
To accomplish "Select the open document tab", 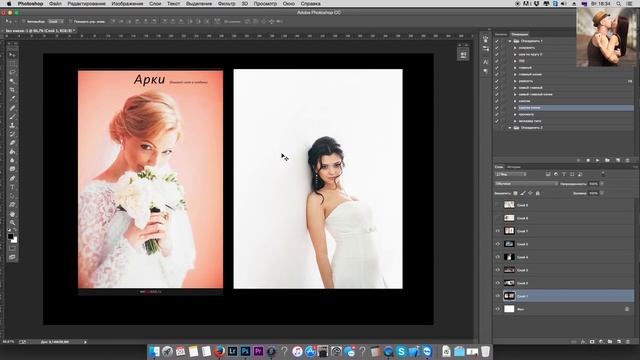I will [x=39, y=31].
